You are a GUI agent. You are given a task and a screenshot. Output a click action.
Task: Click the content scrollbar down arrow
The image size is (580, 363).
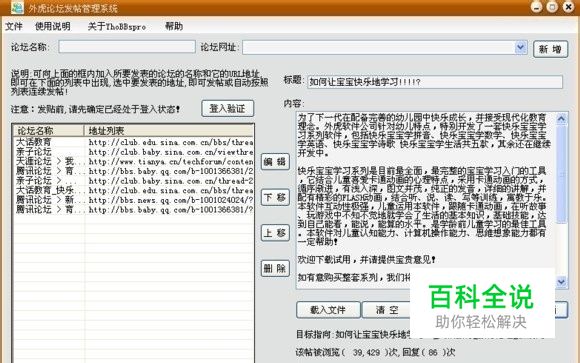(x=561, y=282)
